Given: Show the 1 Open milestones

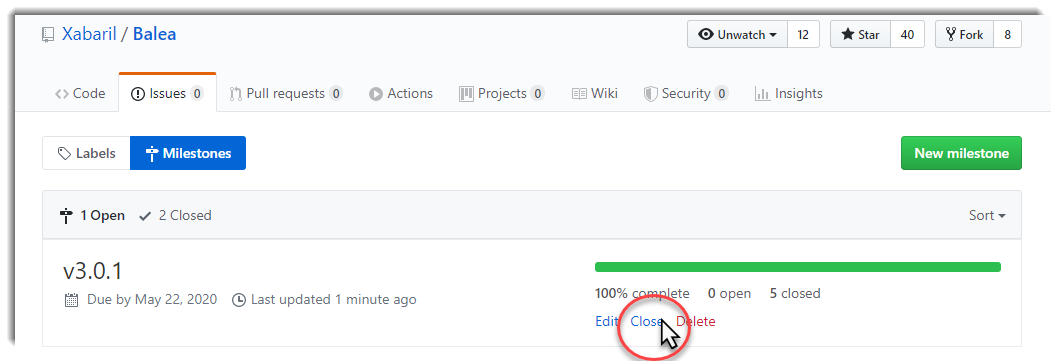Looking at the screenshot, I should pos(92,216).
